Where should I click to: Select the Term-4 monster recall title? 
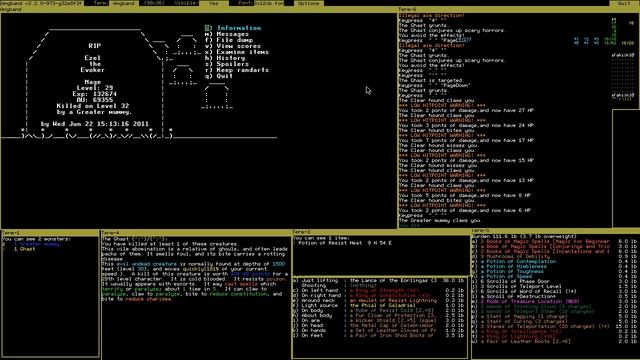[x=111, y=233]
